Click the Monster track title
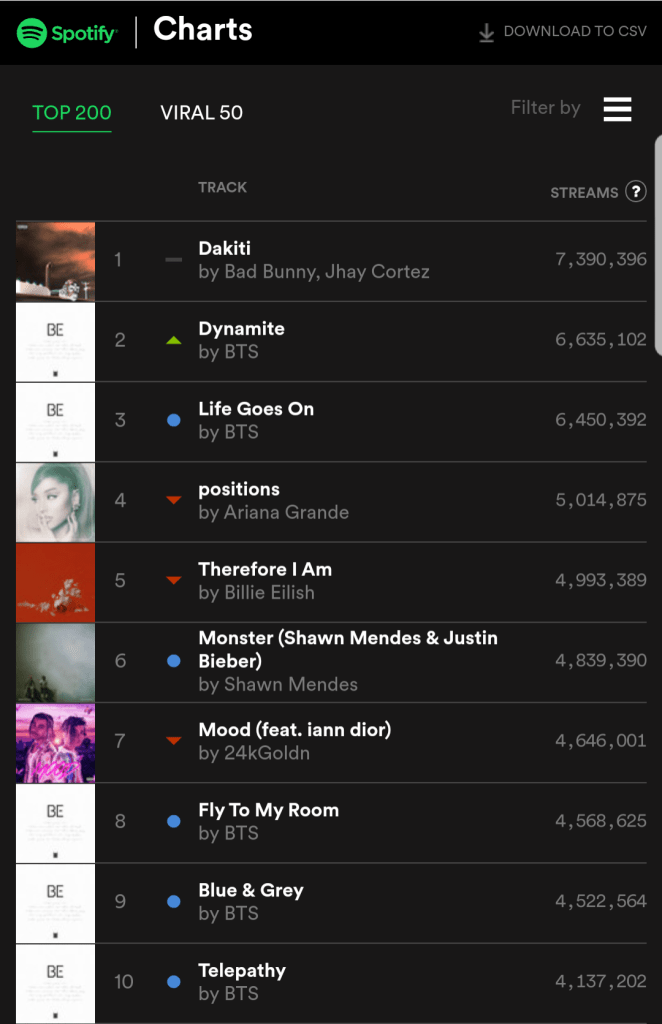Image resolution: width=662 pixels, height=1024 pixels. pos(347,649)
